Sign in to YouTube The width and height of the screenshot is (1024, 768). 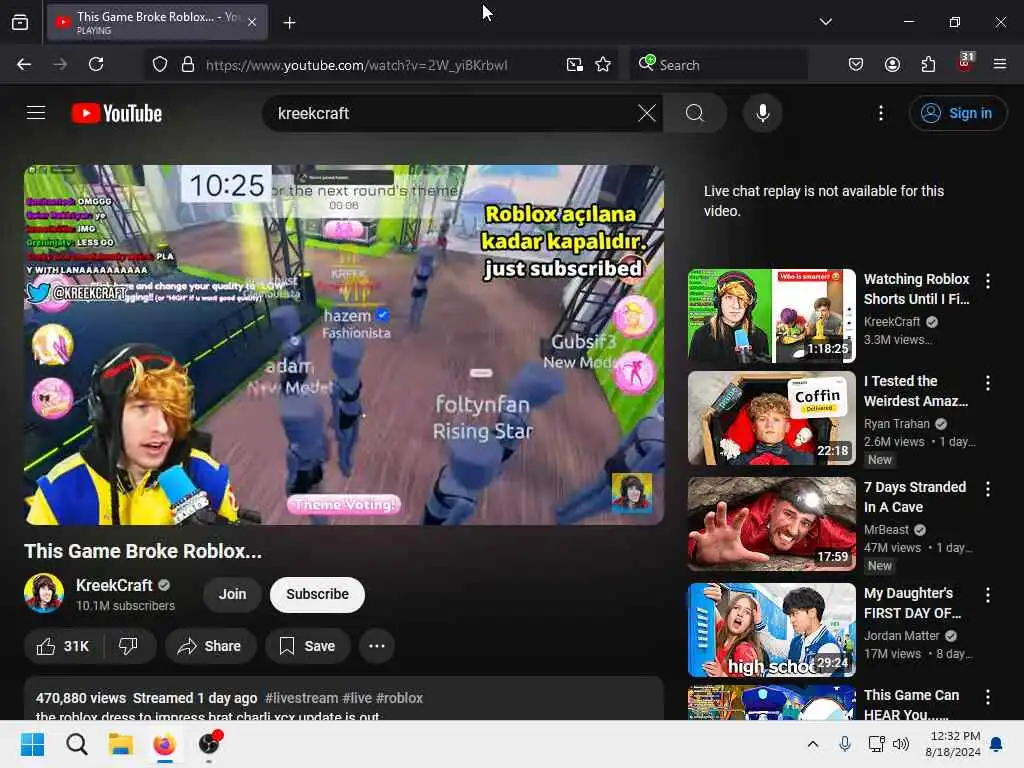coord(957,113)
